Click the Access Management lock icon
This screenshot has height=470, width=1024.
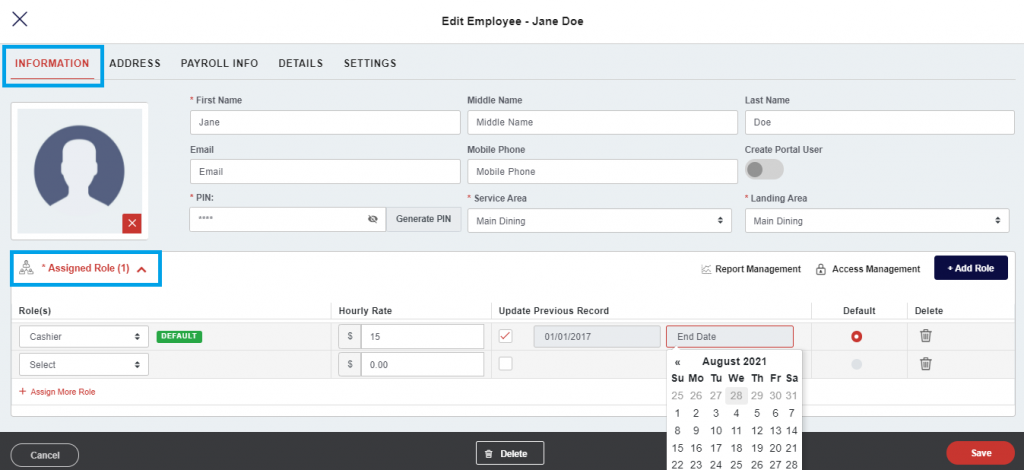point(821,269)
